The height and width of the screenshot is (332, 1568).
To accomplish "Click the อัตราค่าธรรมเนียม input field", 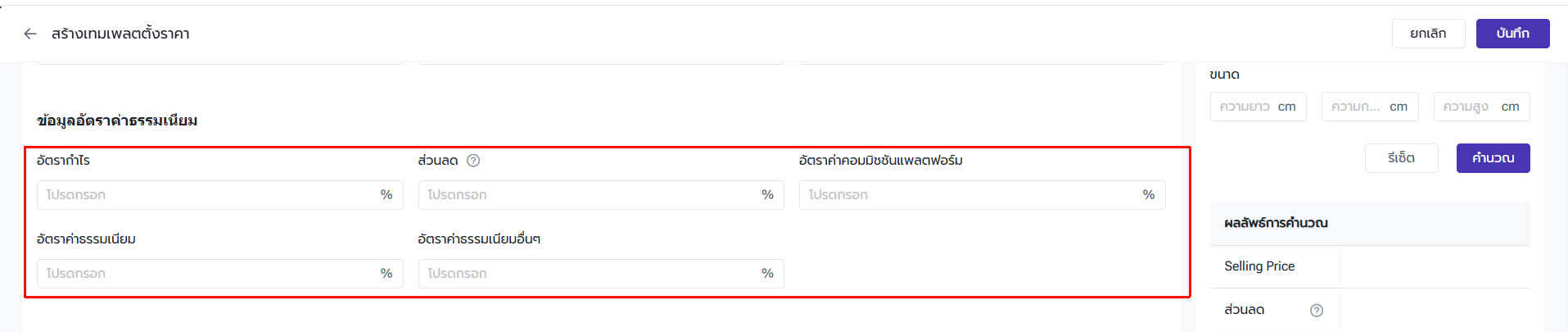I will 209,274.
